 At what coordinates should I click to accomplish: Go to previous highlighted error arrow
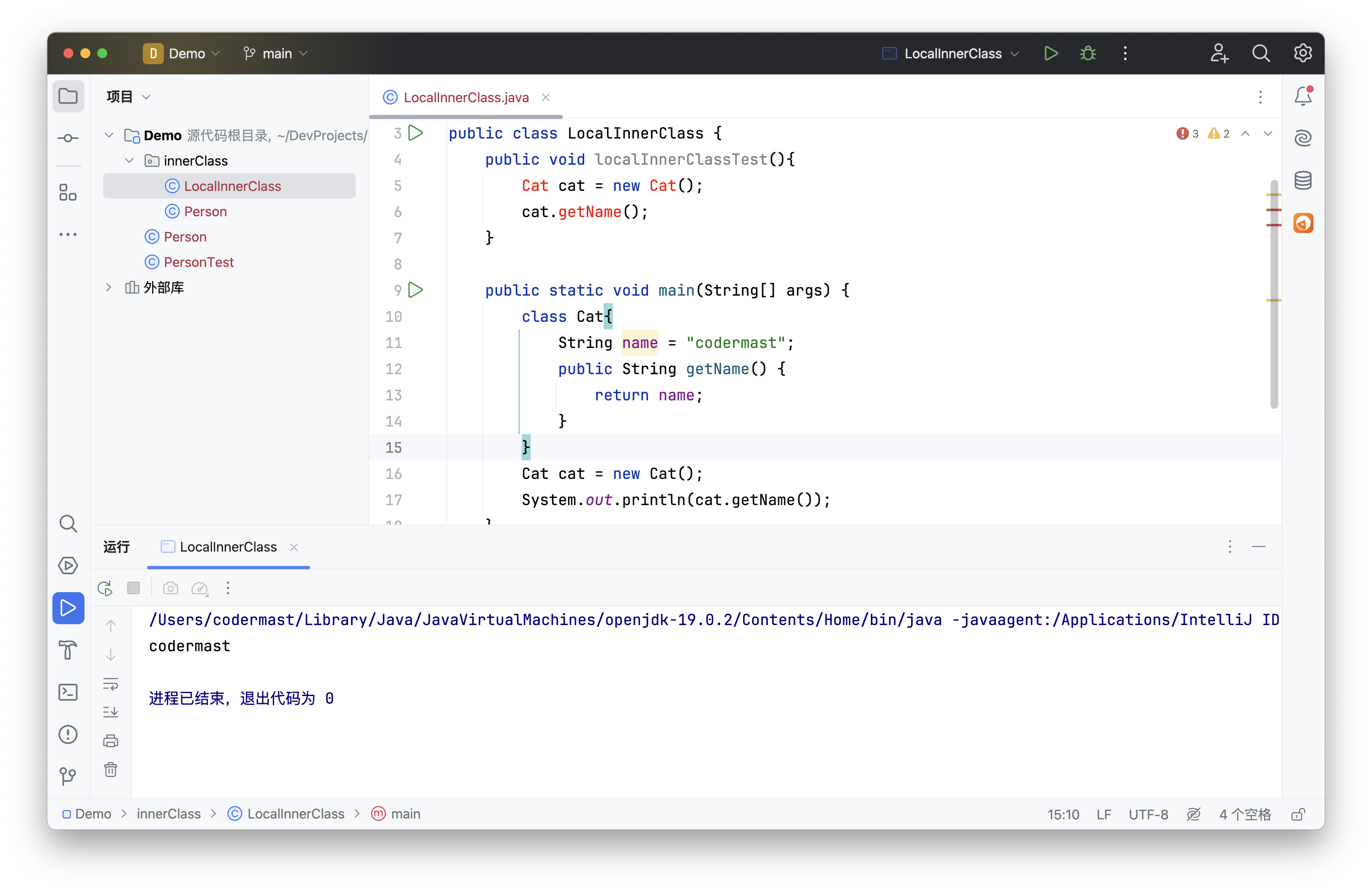(1245, 134)
